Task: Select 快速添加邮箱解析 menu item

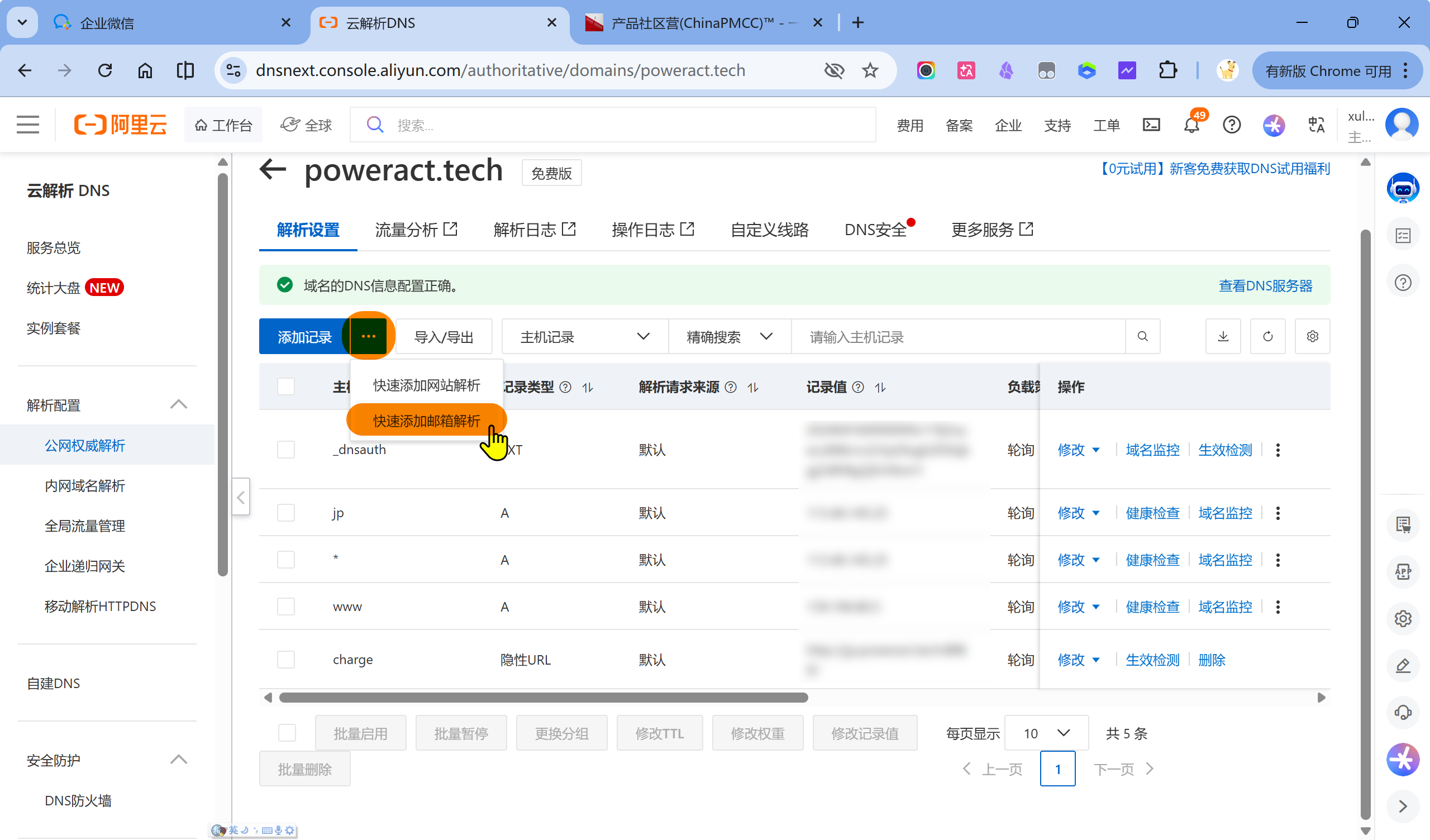Action: point(426,421)
